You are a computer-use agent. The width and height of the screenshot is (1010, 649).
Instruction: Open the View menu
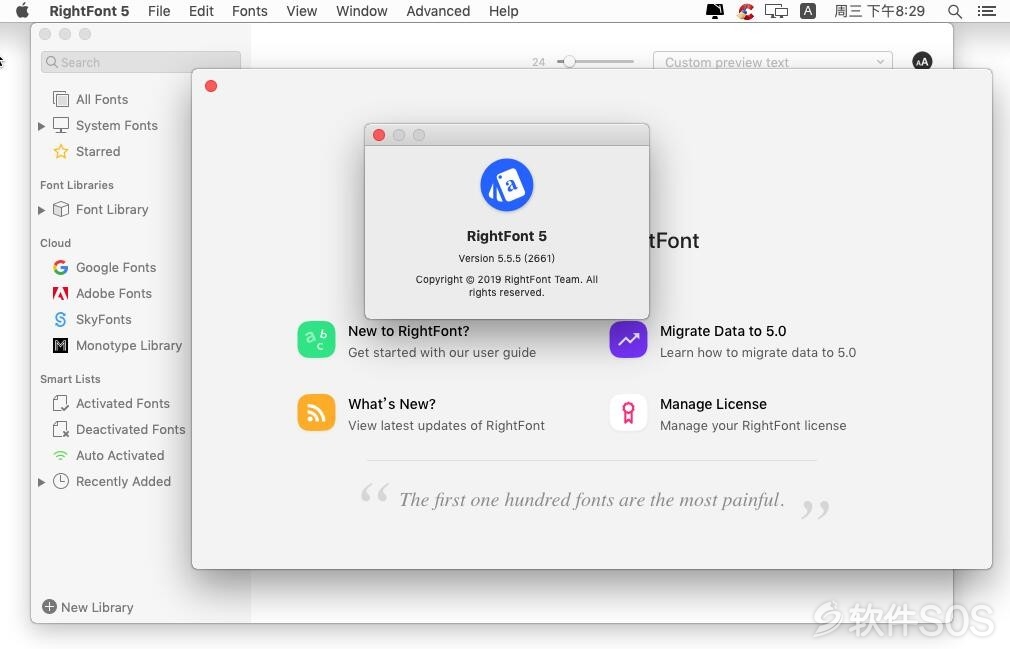coord(301,11)
